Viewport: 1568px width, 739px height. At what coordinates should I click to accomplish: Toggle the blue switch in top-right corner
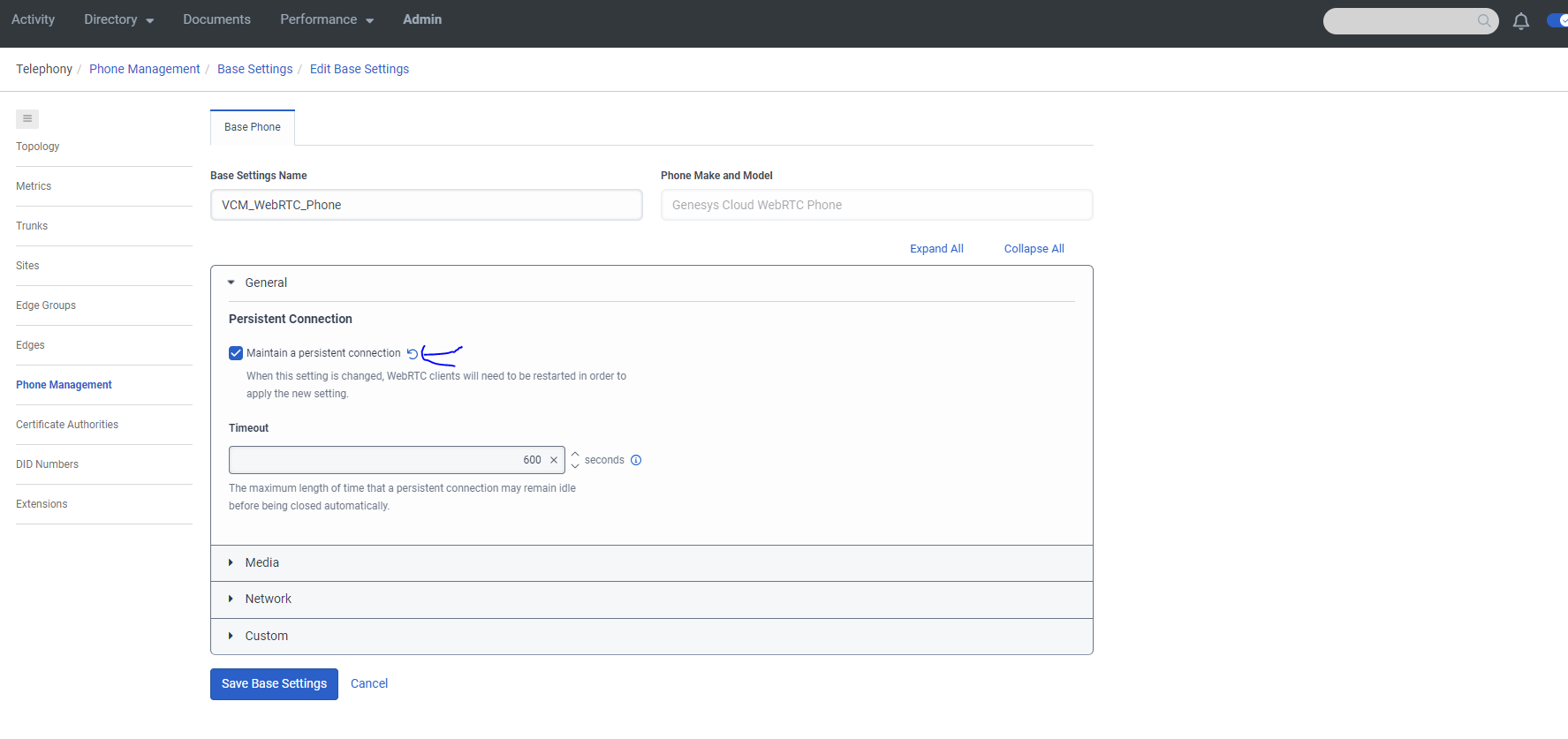tap(1558, 20)
